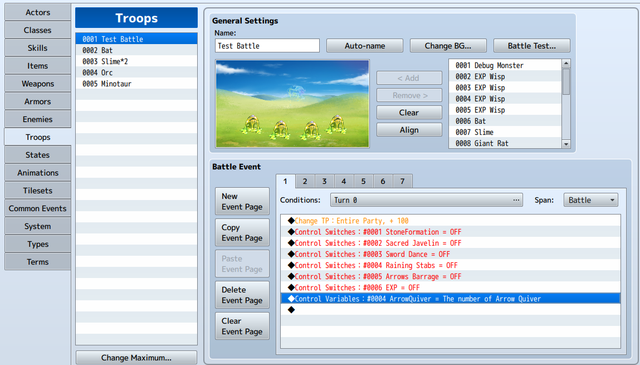Open the Weapons tab
Image resolution: width=640 pixels, height=365 pixels.
(x=38, y=84)
